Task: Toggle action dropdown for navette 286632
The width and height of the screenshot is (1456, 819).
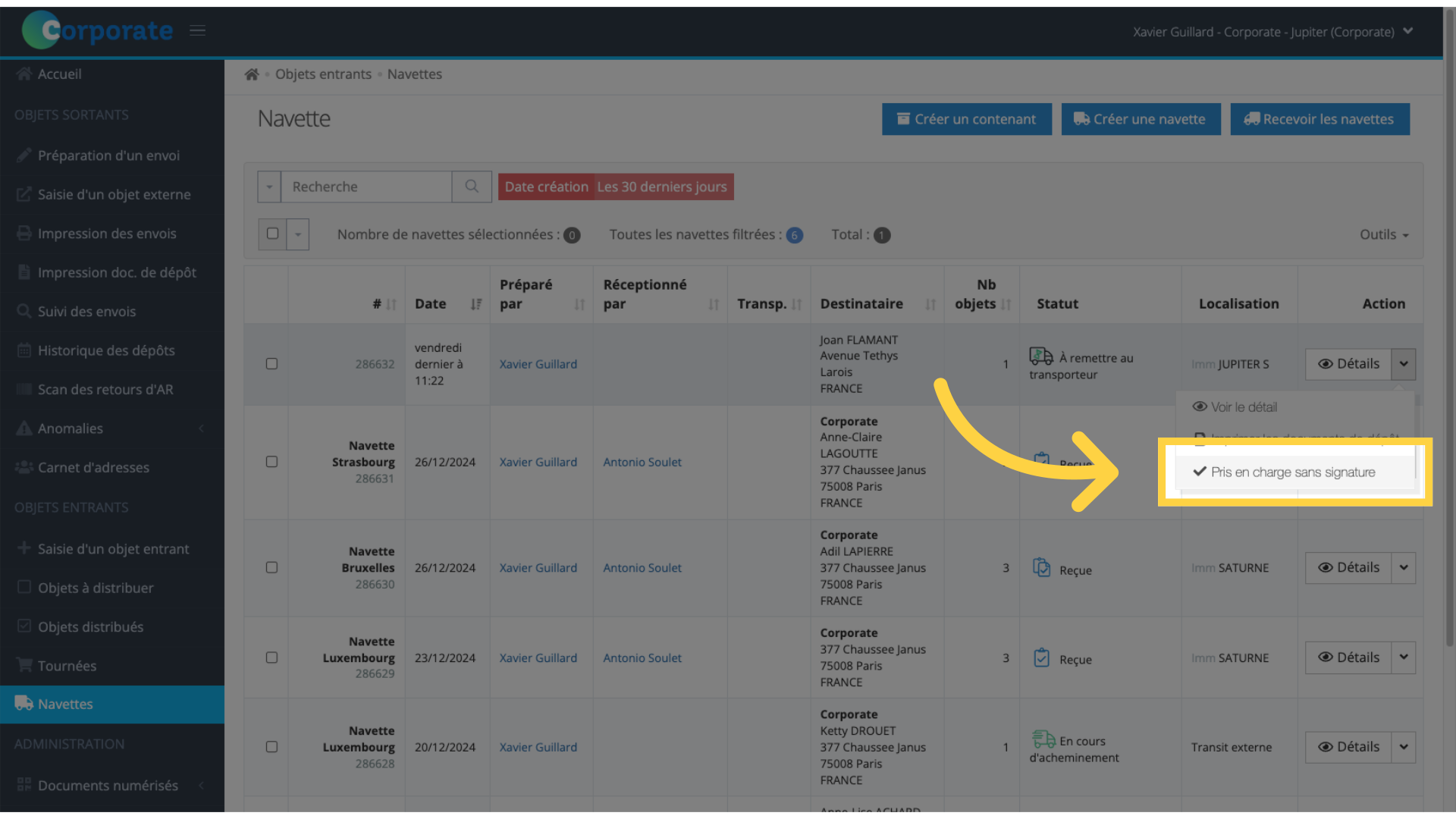Action: (1404, 364)
